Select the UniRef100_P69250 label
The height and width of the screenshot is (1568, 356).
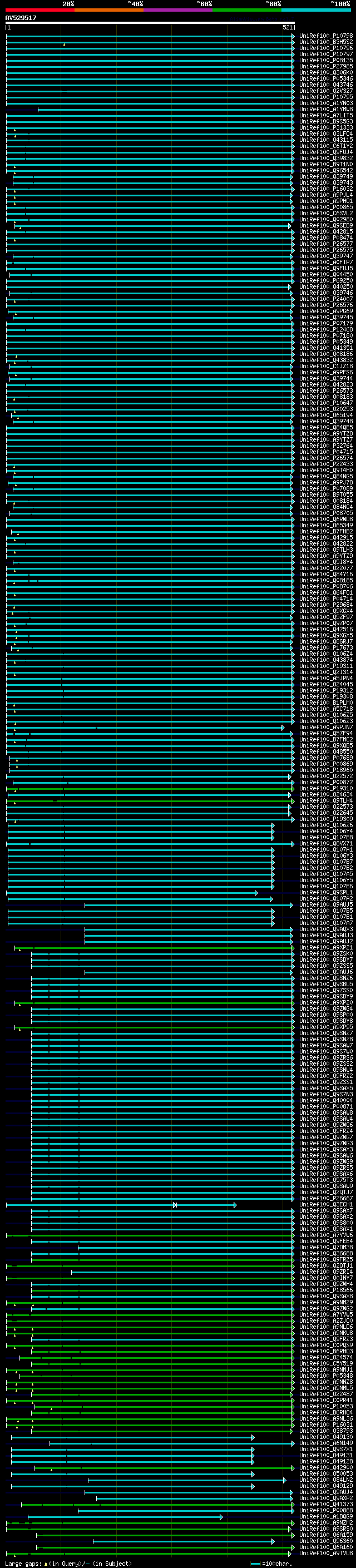326,280
